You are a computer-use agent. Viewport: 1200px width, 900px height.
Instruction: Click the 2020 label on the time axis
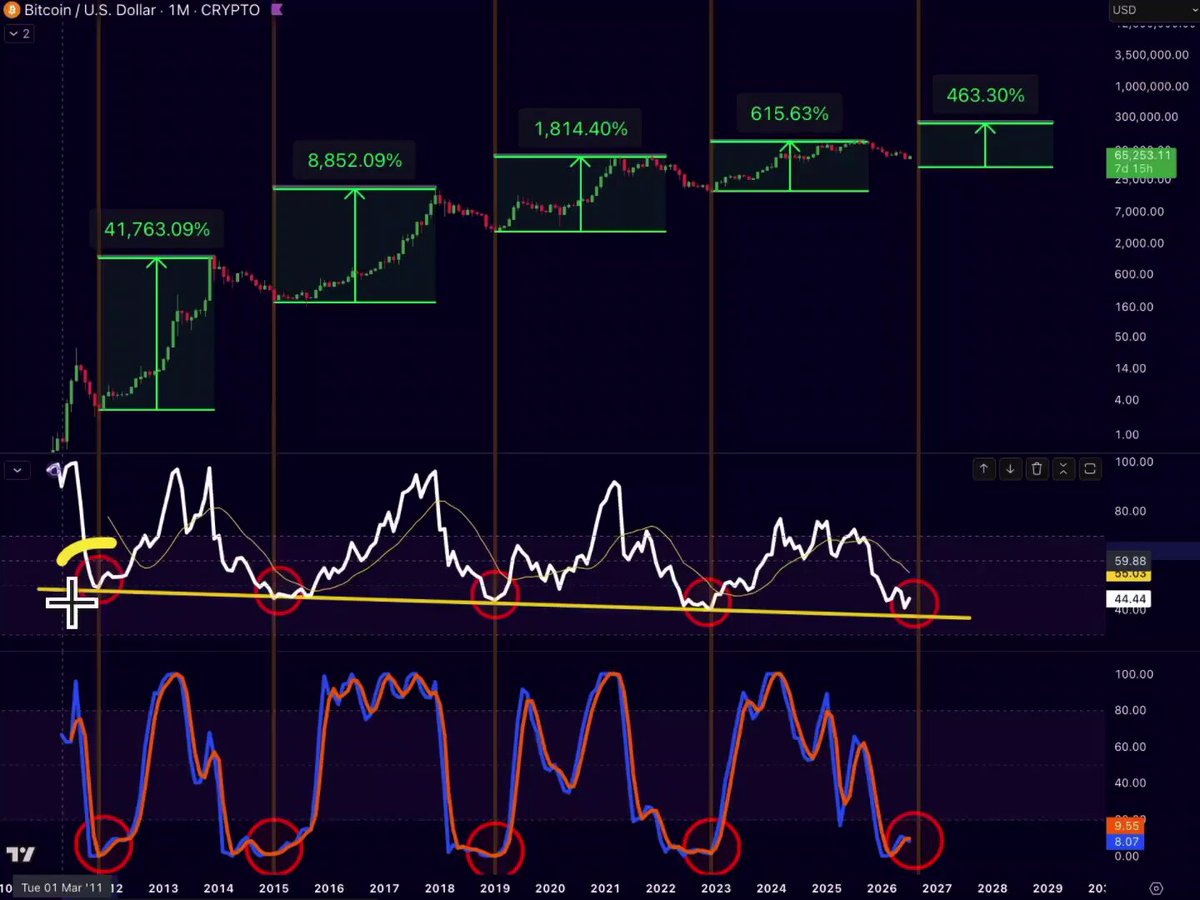(x=550, y=888)
